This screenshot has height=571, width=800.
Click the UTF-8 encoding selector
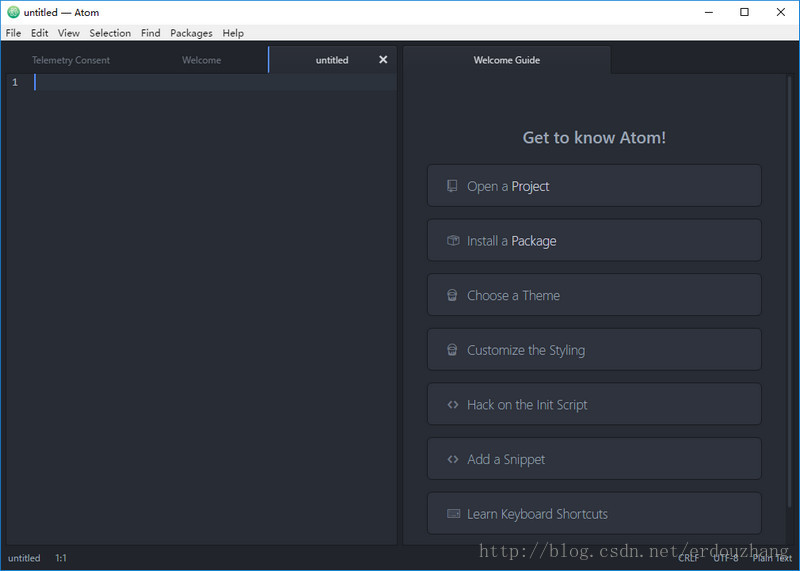726,558
